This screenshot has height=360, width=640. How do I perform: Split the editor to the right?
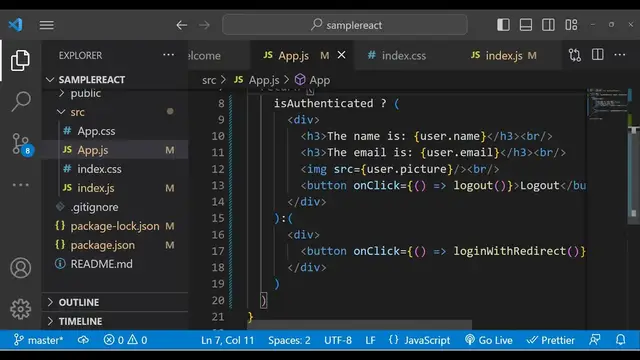(x=598, y=55)
